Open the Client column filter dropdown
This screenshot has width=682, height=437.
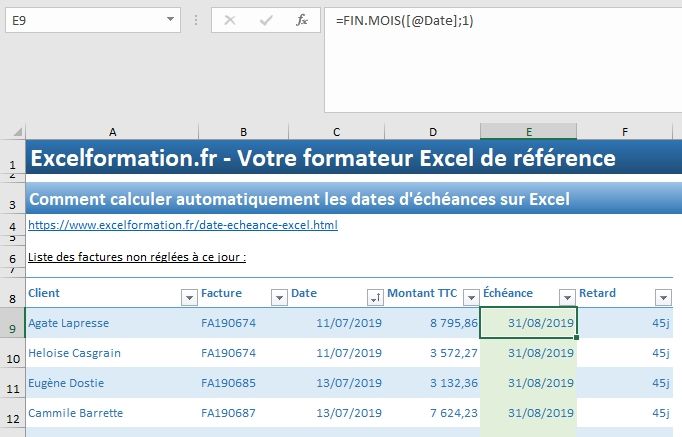click(188, 296)
